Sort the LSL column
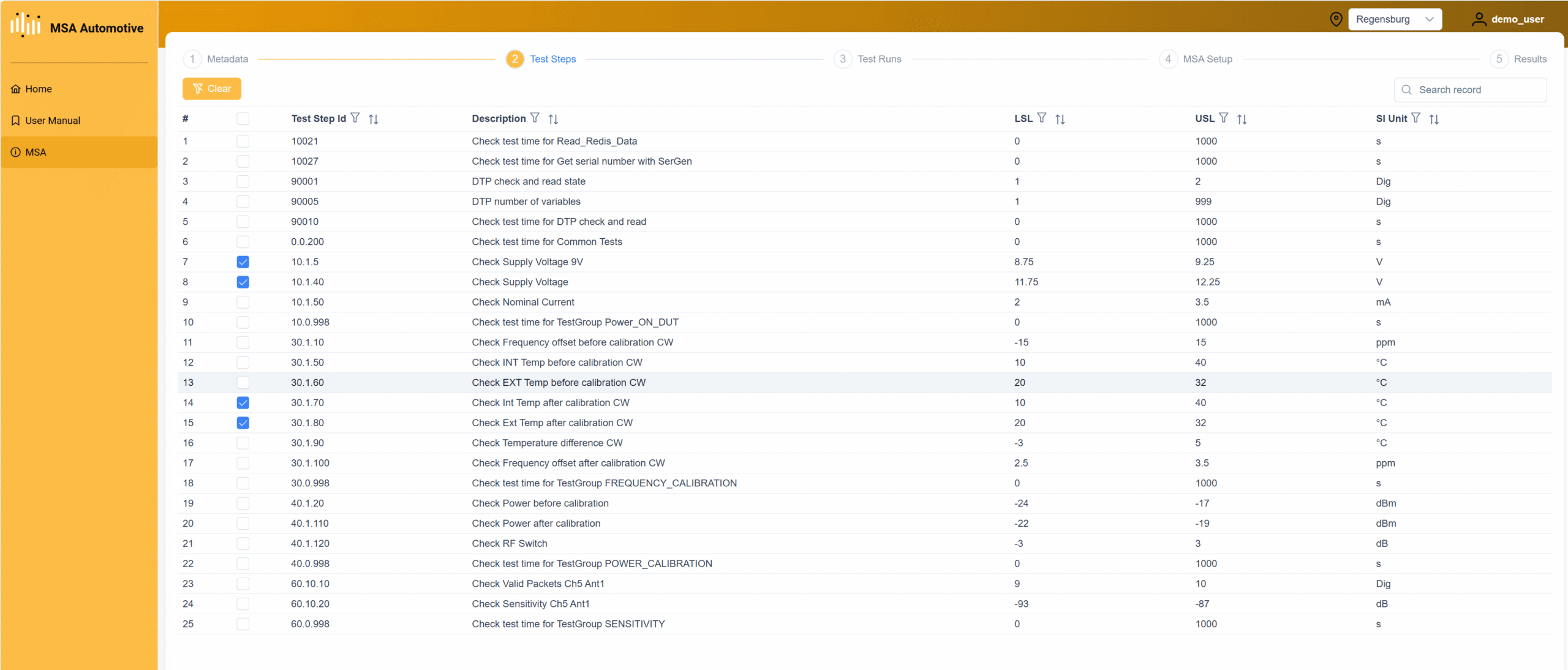The width and height of the screenshot is (1568, 670). [x=1060, y=119]
